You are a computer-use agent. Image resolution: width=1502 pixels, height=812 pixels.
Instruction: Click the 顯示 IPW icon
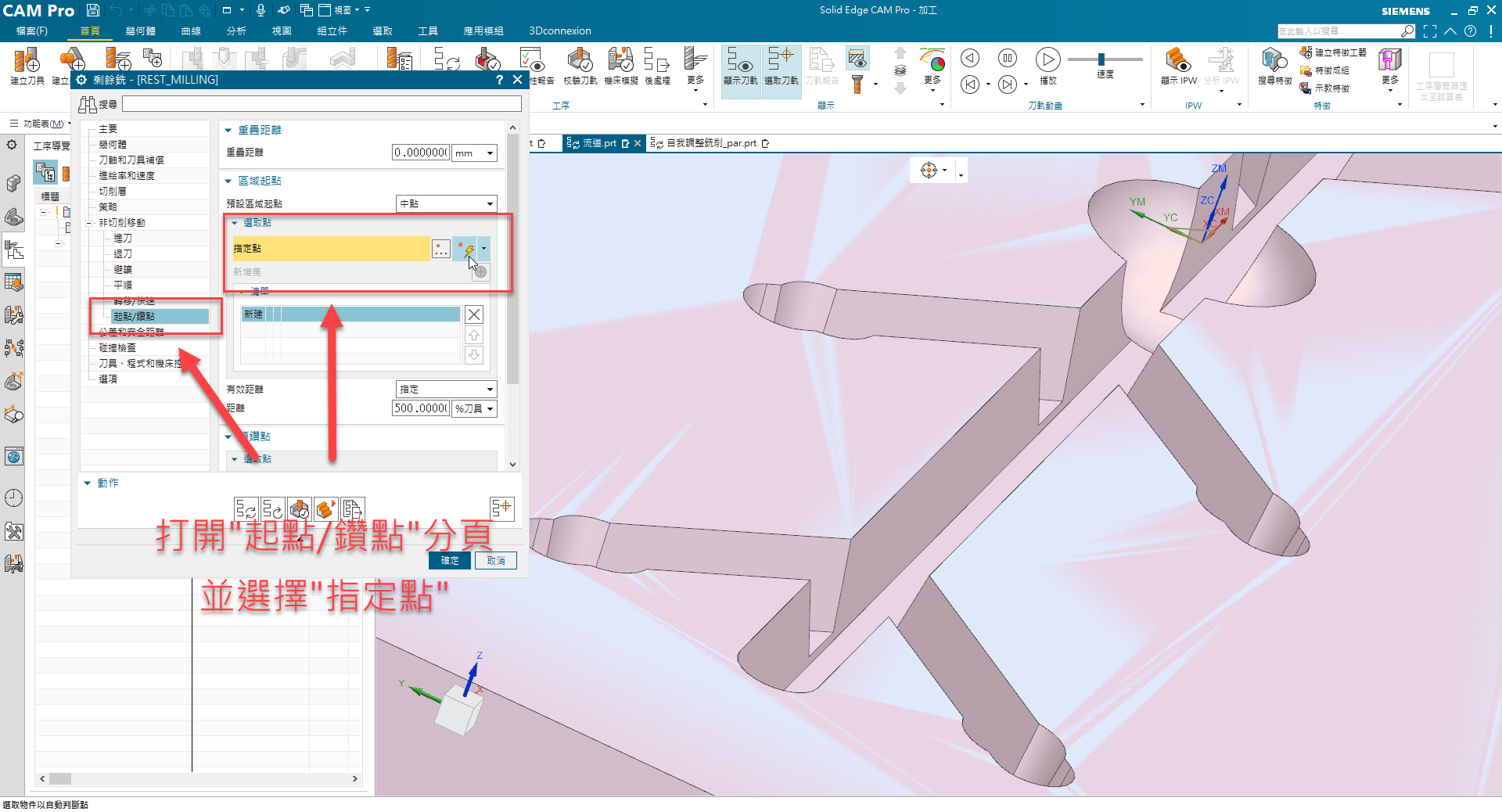point(1178,66)
